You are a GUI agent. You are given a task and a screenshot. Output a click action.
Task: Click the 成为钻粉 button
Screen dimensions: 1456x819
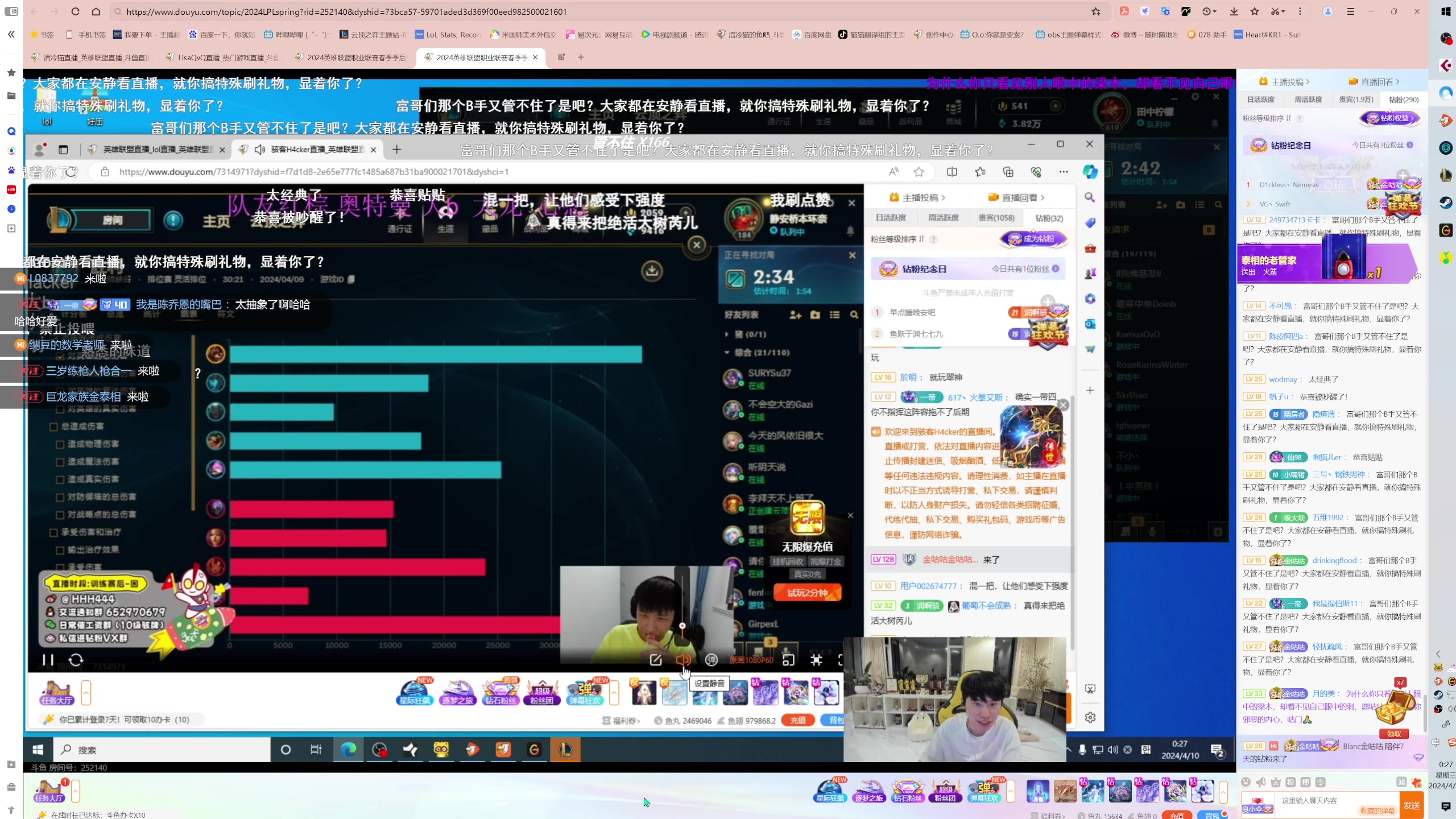pyautogui.click(x=1033, y=239)
